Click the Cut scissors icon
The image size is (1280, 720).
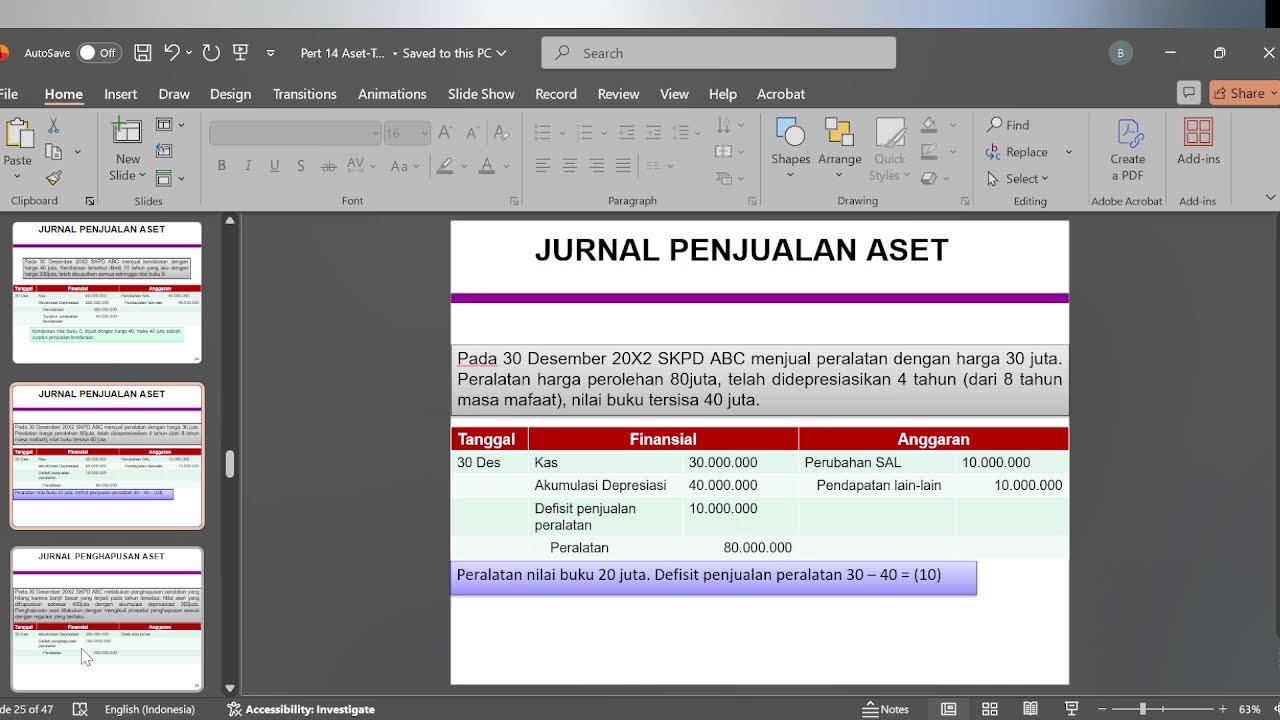click(x=53, y=126)
